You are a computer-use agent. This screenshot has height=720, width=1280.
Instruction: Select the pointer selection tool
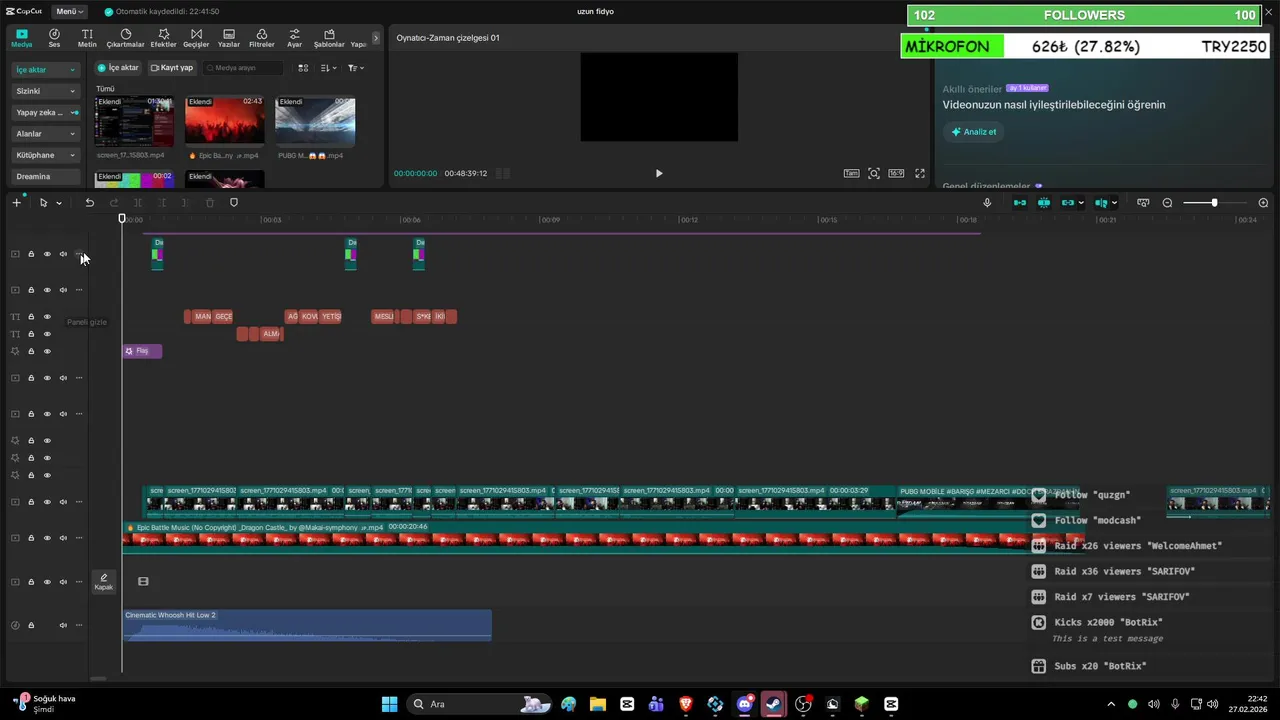pyautogui.click(x=43, y=203)
